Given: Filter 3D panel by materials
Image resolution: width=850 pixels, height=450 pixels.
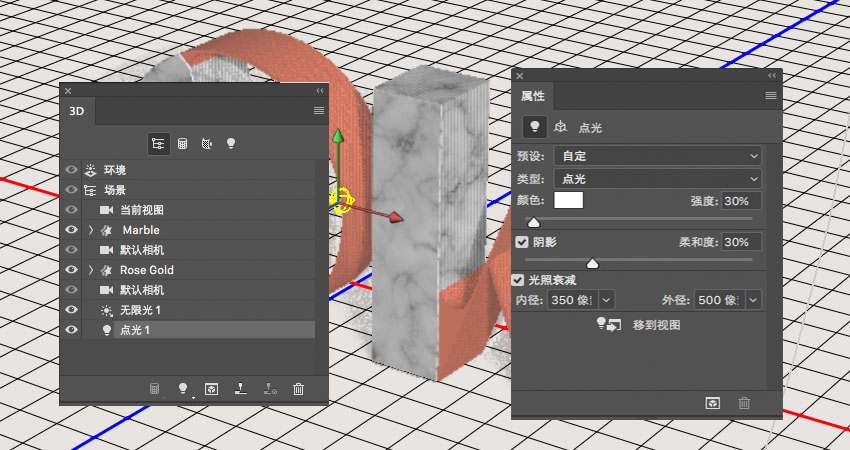Looking at the screenshot, I should tap(207, 144).
